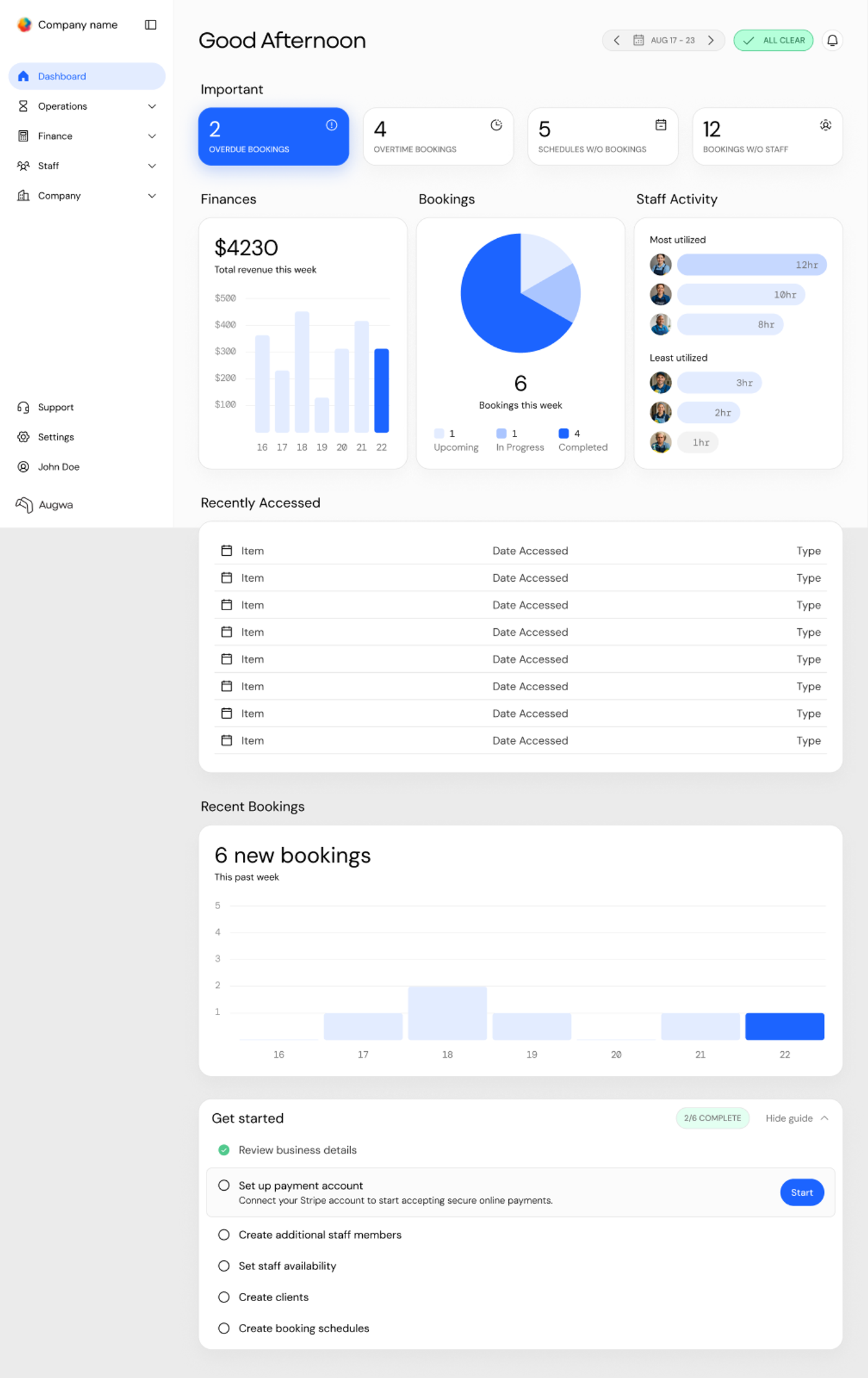
Task: Go to next week arrow
Action: [711, 40]
